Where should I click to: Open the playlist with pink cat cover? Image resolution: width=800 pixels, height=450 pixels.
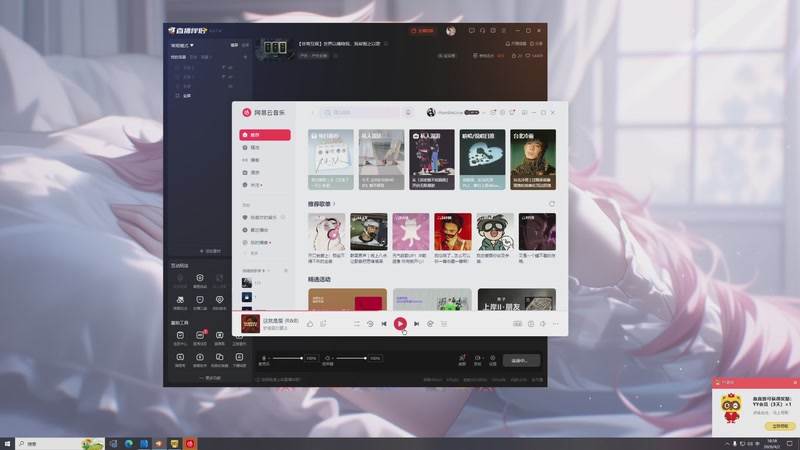coord(411,232)
